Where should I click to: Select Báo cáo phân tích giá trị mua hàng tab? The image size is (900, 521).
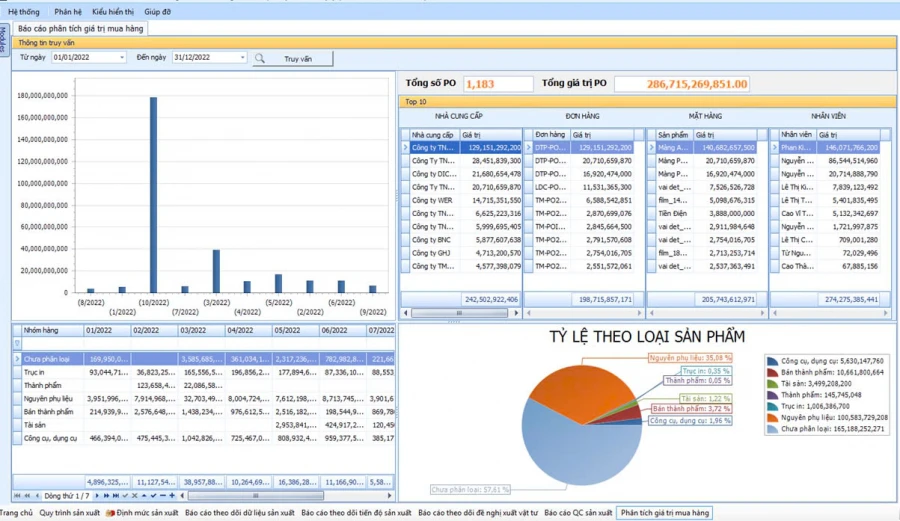(x=80, y=29)
